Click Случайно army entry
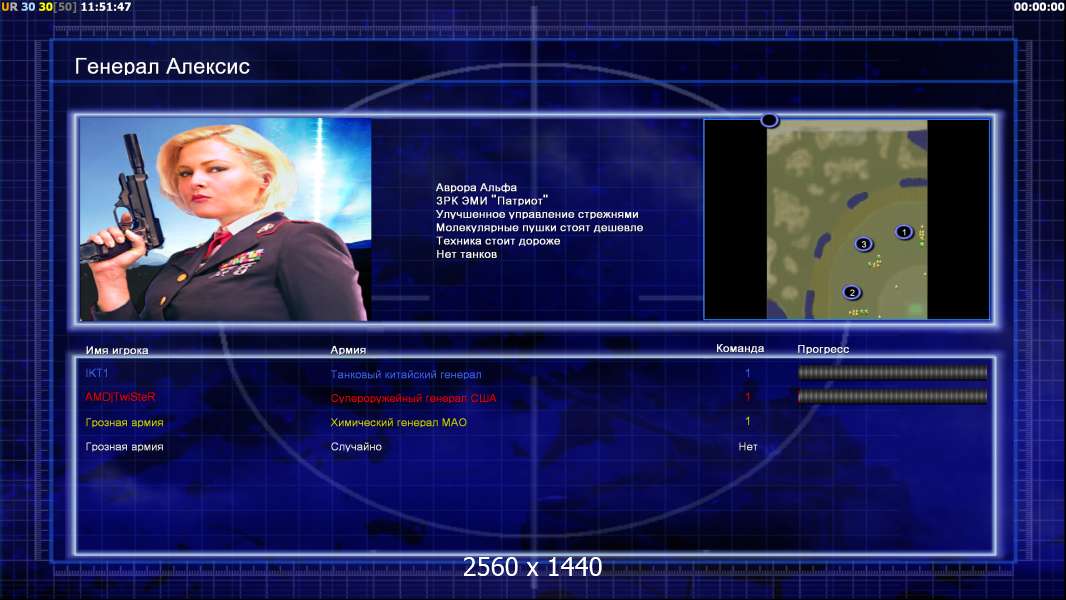Image resolution: width=1066 pixels, height=600 pixels. [356, 446]
